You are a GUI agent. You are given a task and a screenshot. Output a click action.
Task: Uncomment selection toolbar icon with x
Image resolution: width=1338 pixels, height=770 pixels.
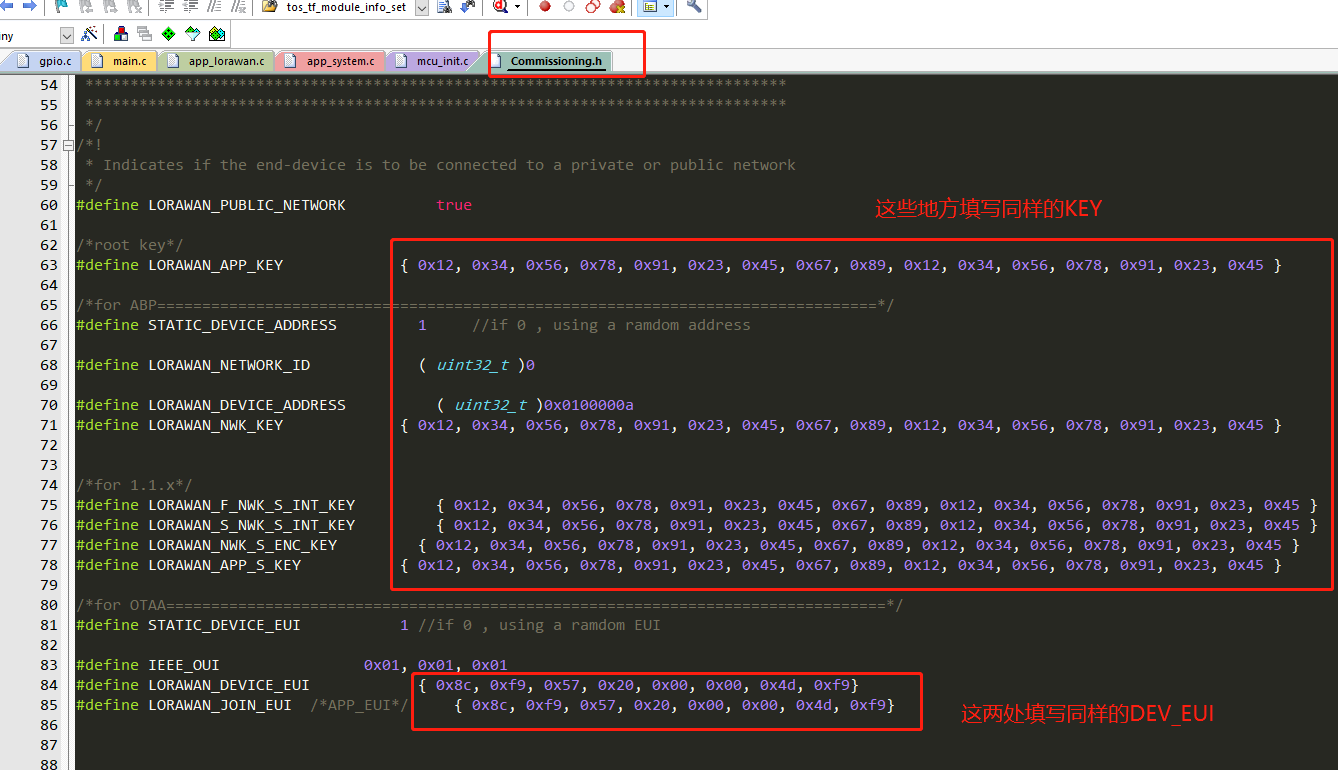point(238,6)
